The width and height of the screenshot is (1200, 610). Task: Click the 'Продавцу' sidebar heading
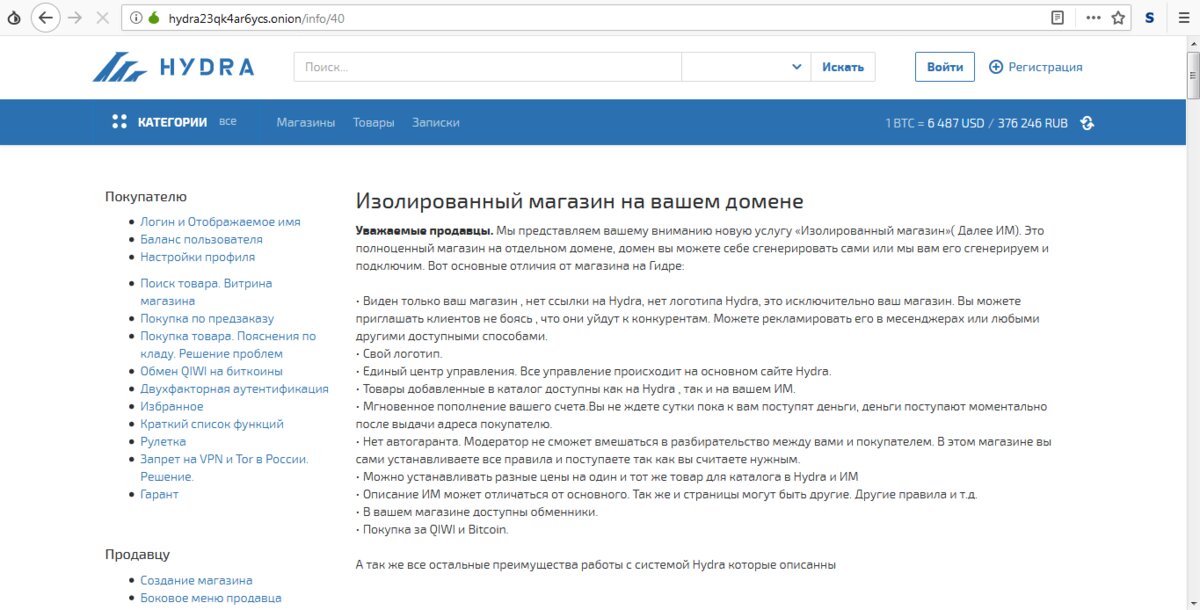[138, 554]
